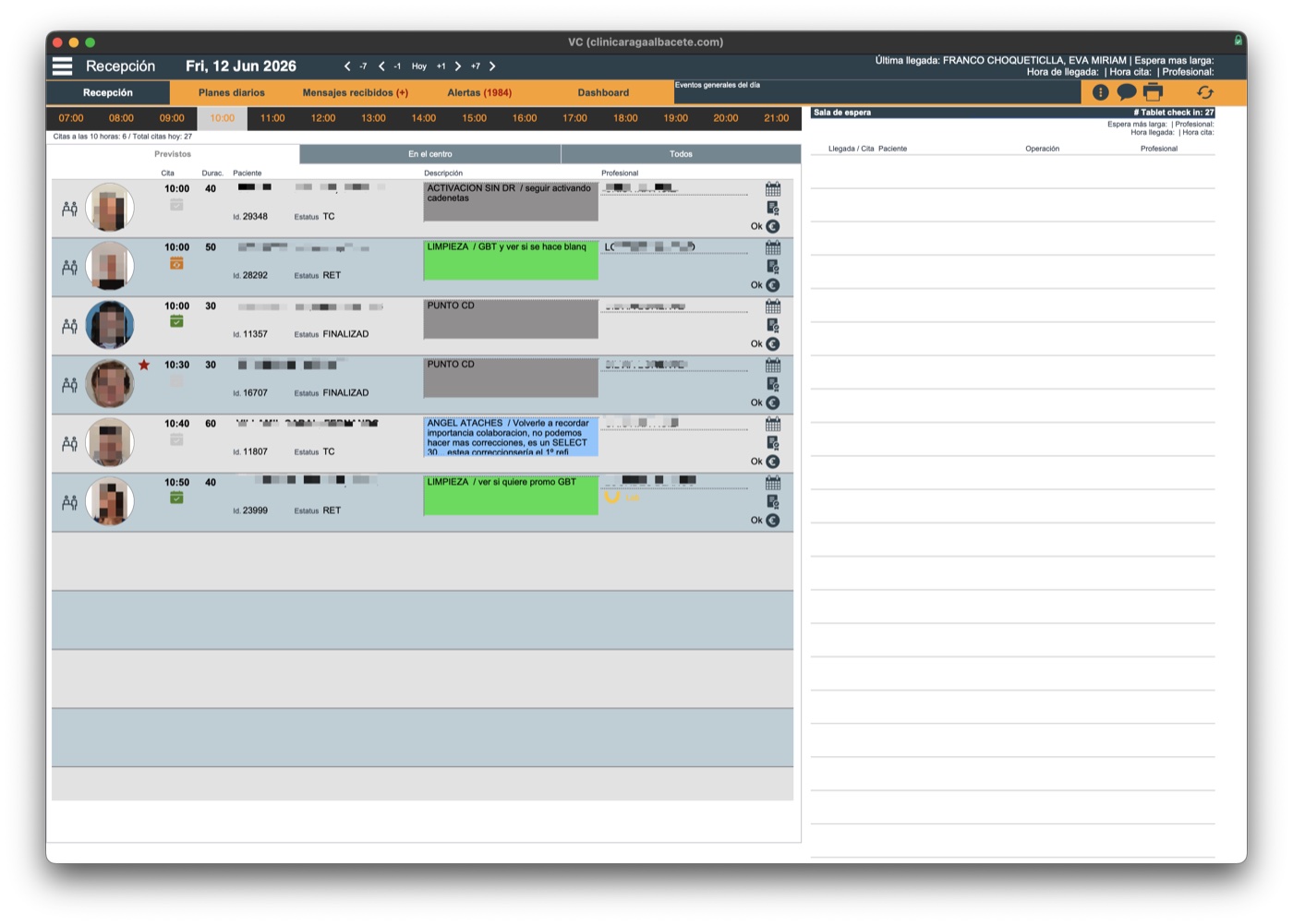Advance seven days with +7 chevron
This screenshot has height=924, width=1293.
(492, 66)
